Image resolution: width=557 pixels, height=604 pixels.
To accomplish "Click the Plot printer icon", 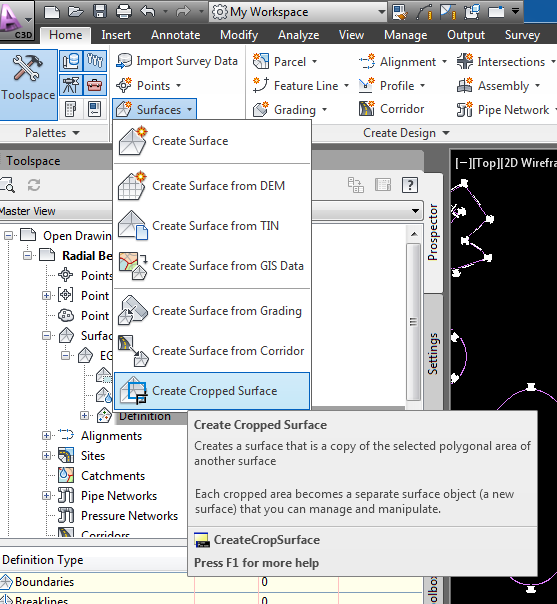I will coord(124,12).
